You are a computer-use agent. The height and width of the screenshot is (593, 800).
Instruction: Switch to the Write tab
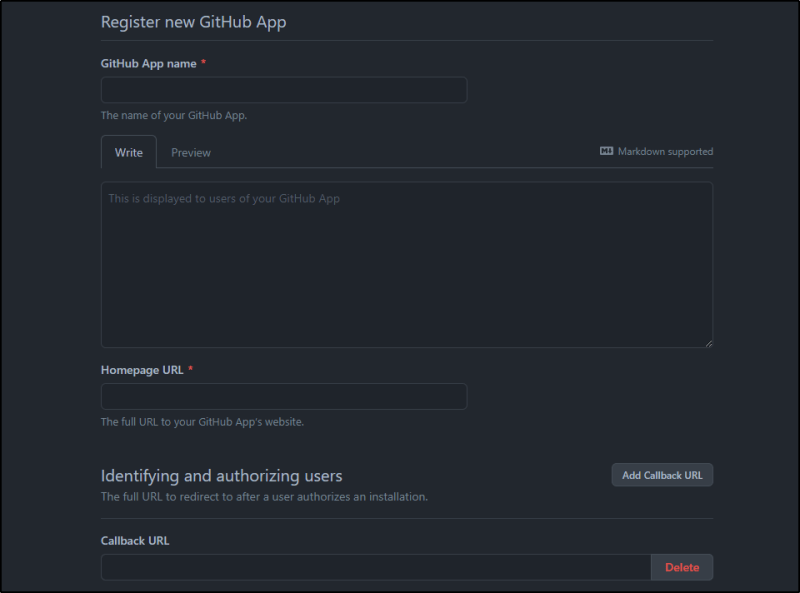(129, 153)
